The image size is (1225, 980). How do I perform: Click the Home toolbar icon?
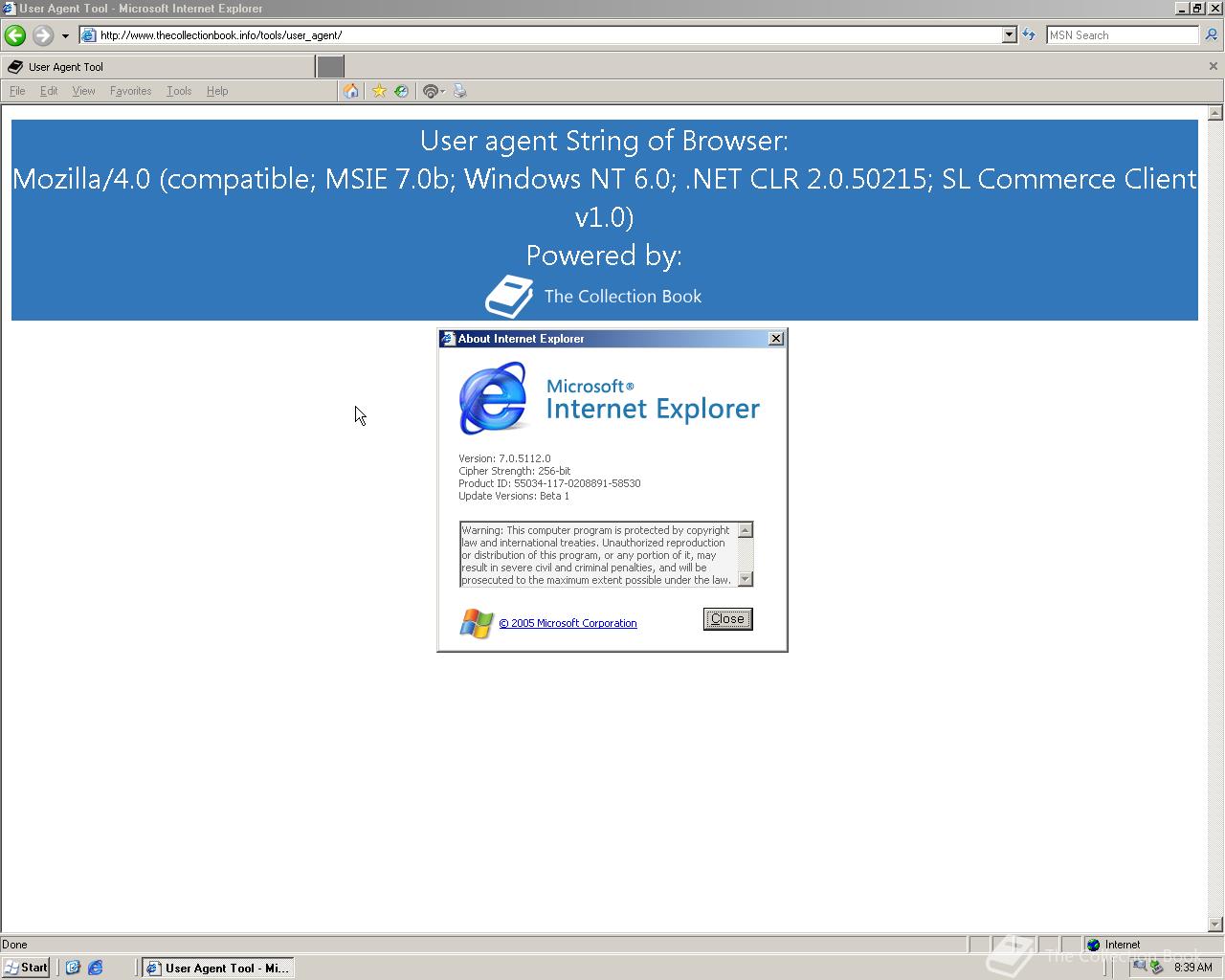pos(351,91)
